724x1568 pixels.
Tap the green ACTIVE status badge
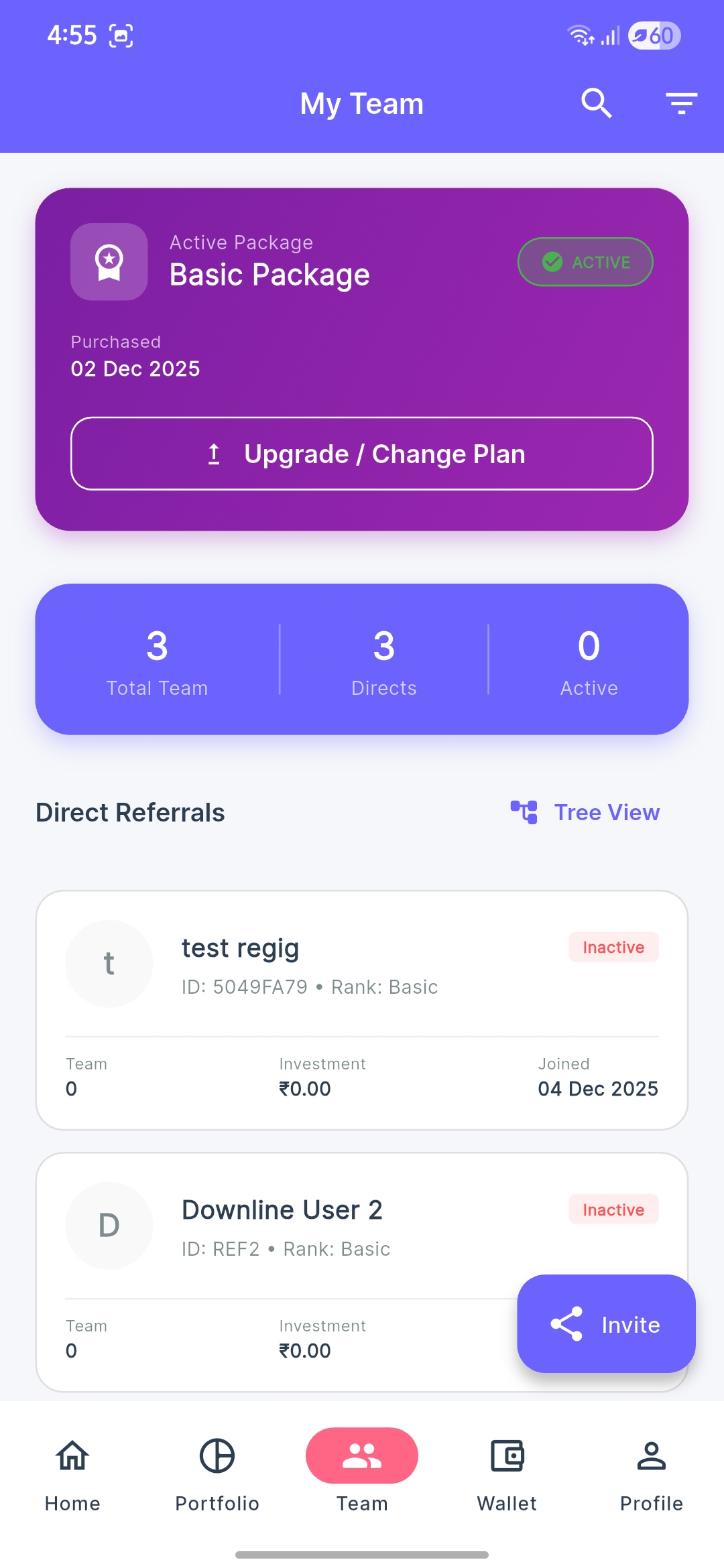coord(585,262)
